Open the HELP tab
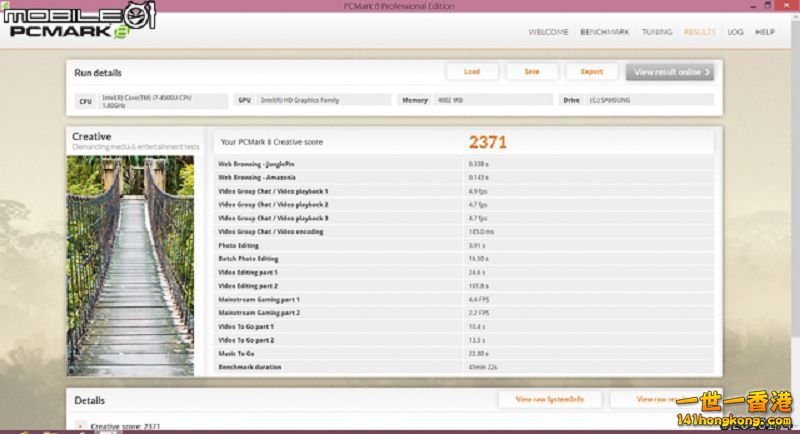Viewport: 800px width, 434px height. [x=765, y=32]
